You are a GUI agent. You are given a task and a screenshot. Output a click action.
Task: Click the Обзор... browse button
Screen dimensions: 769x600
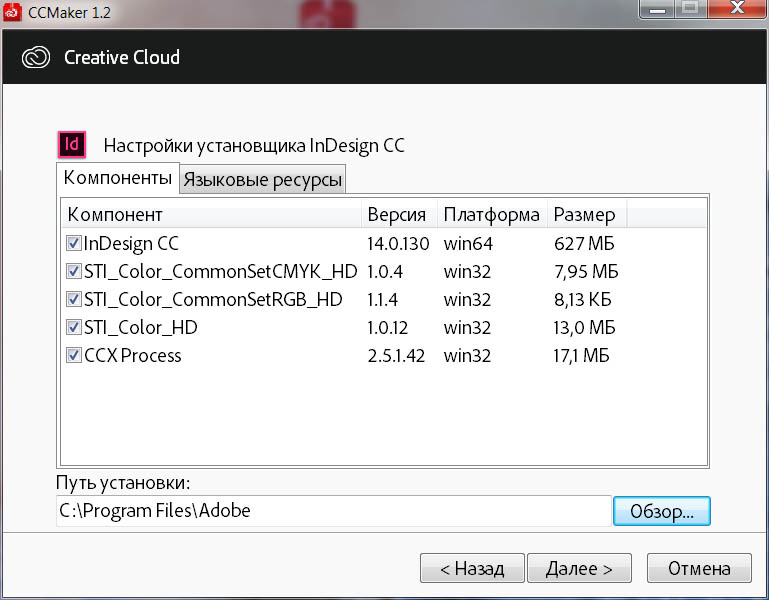tap(662, 511)
